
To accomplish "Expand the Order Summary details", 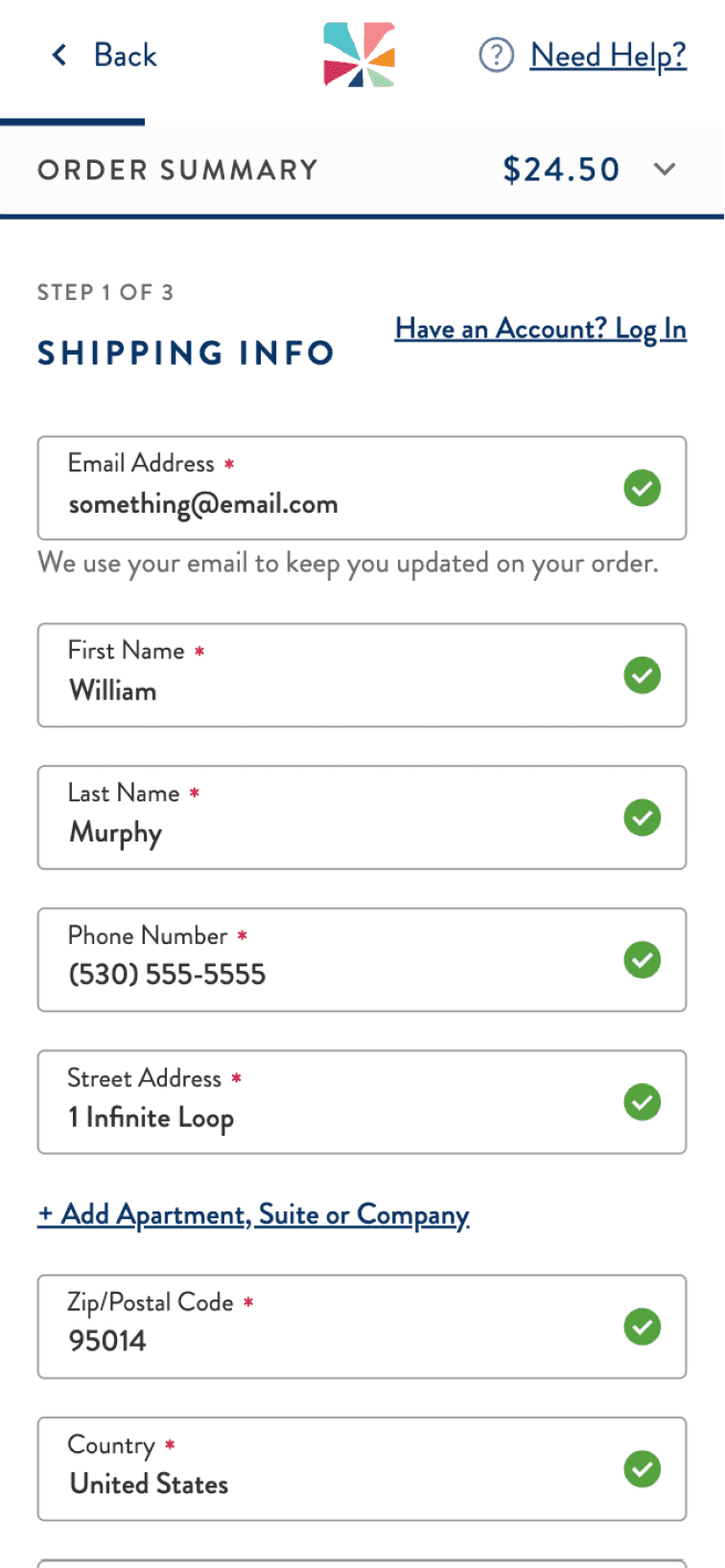I will pos(666,170).
